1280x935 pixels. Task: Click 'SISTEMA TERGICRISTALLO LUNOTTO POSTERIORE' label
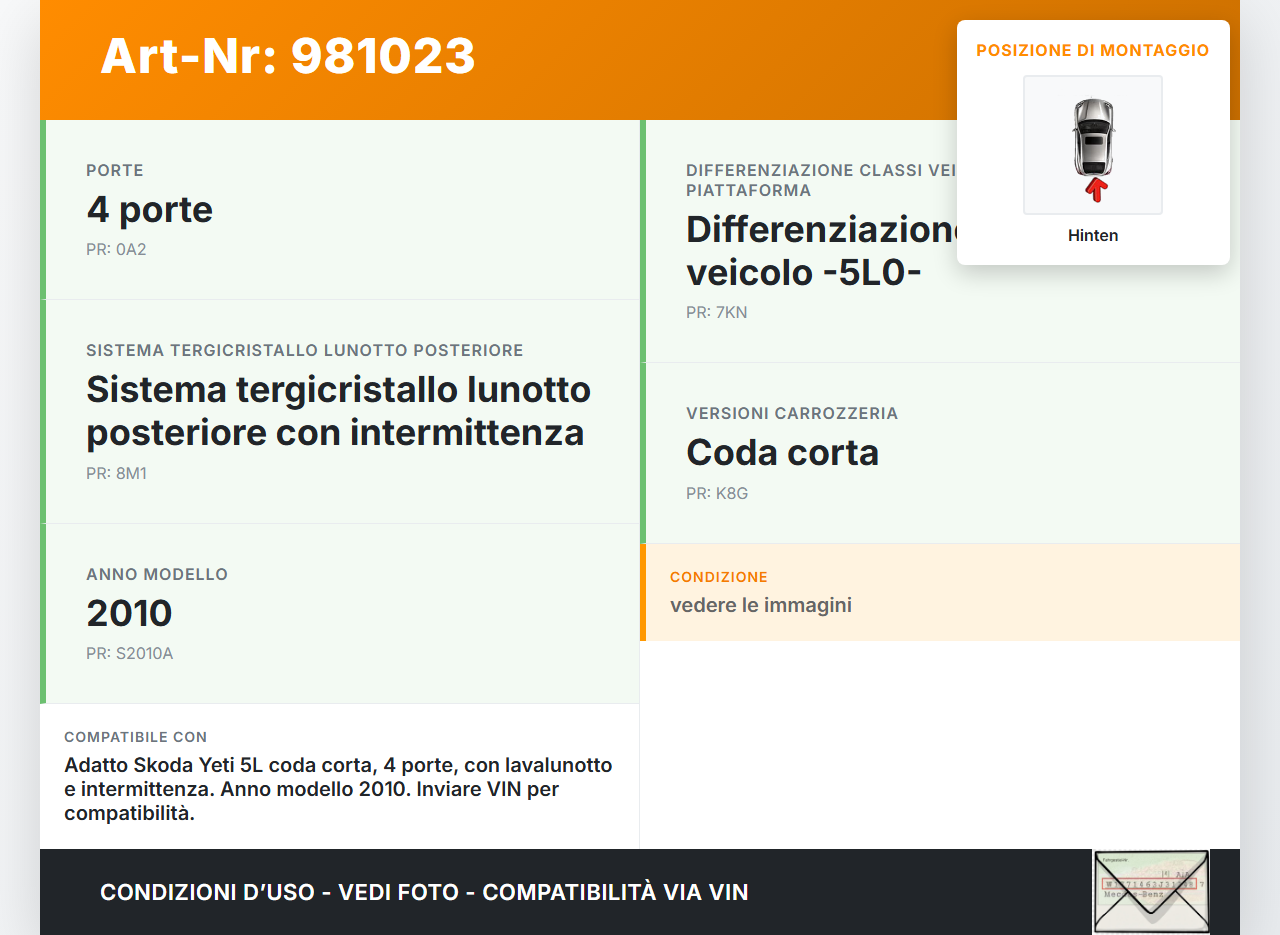coord(305,351)
